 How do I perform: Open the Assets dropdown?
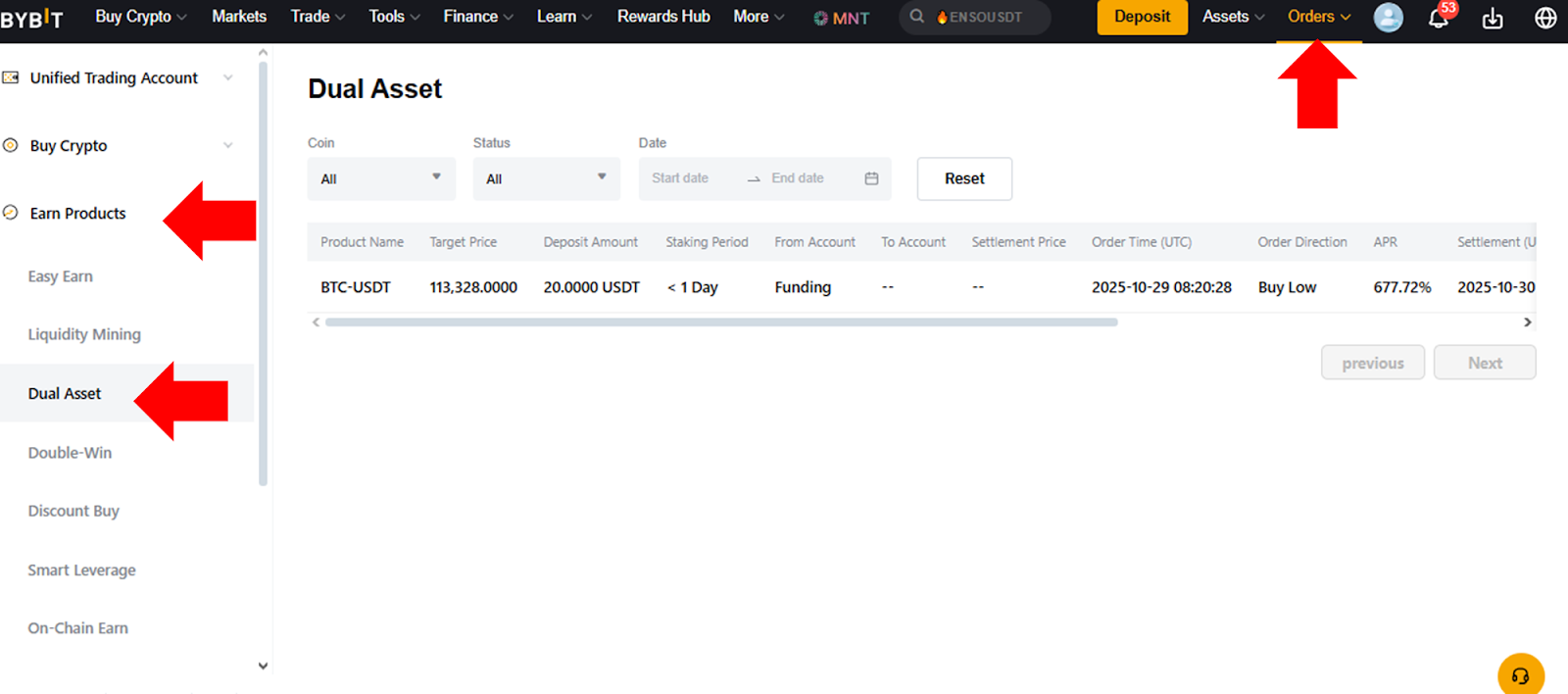tap(1234, 17)
